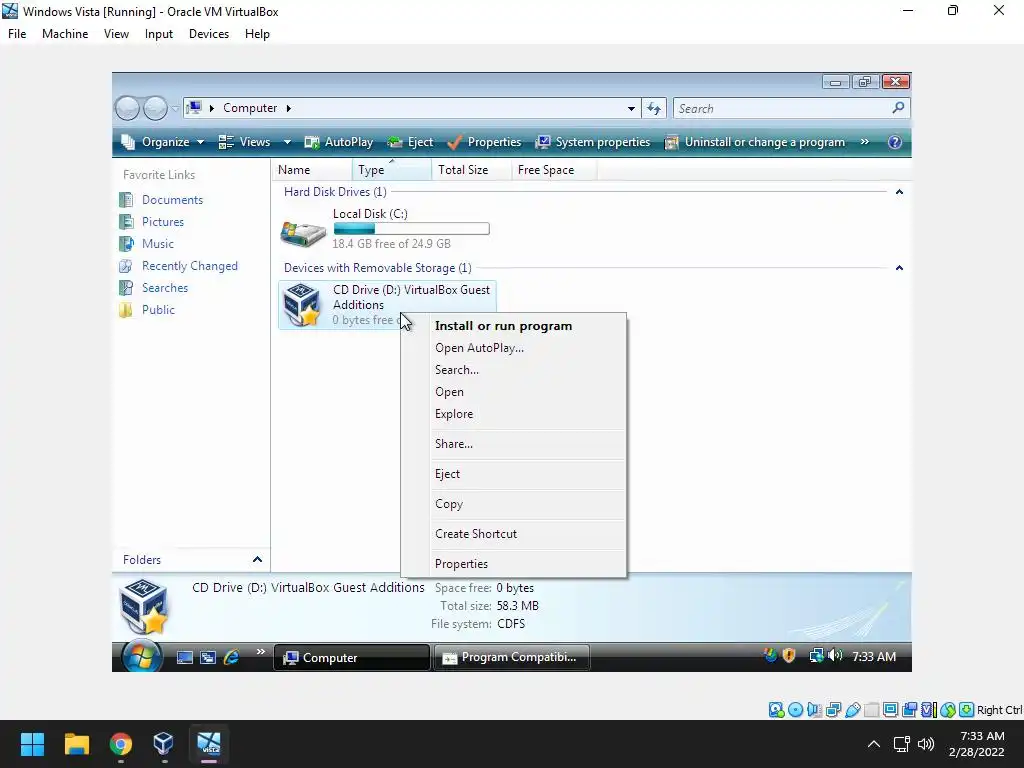
Task: Open the Windows 11 Start button
Action: (x=32, y=744)
